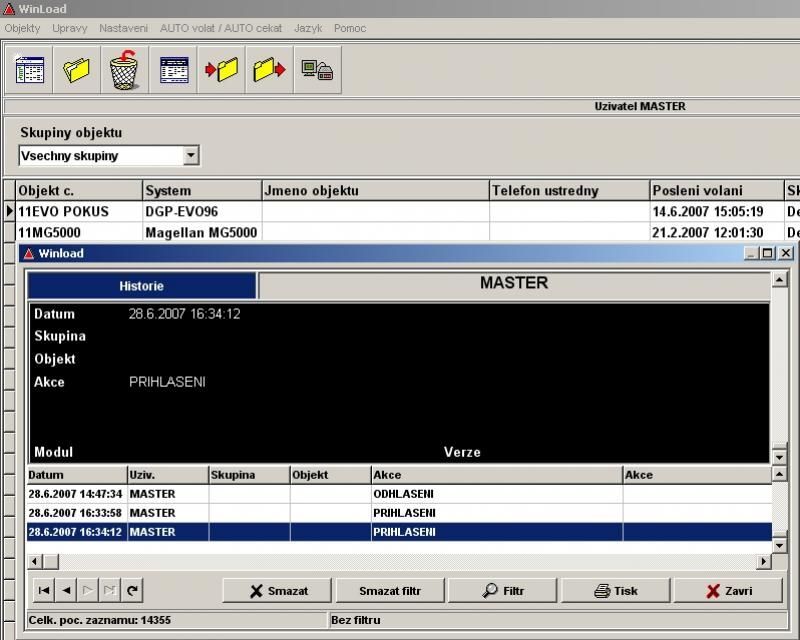Image resolution: width=800 pixels, height=640 pixels.
Task: Expand the Vsechny skupiny dropdown
Action: coord(191,156)
